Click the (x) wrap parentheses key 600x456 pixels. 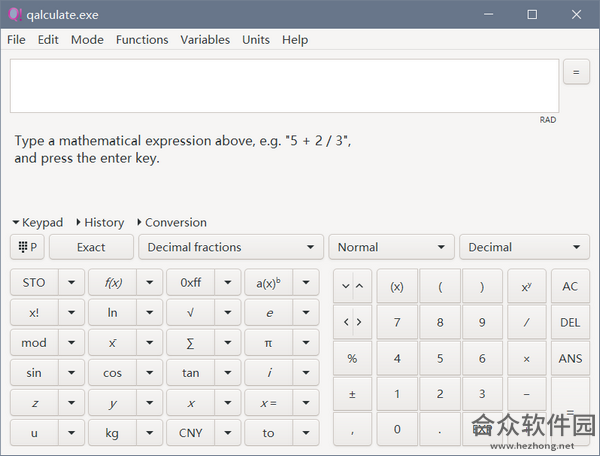397,286
